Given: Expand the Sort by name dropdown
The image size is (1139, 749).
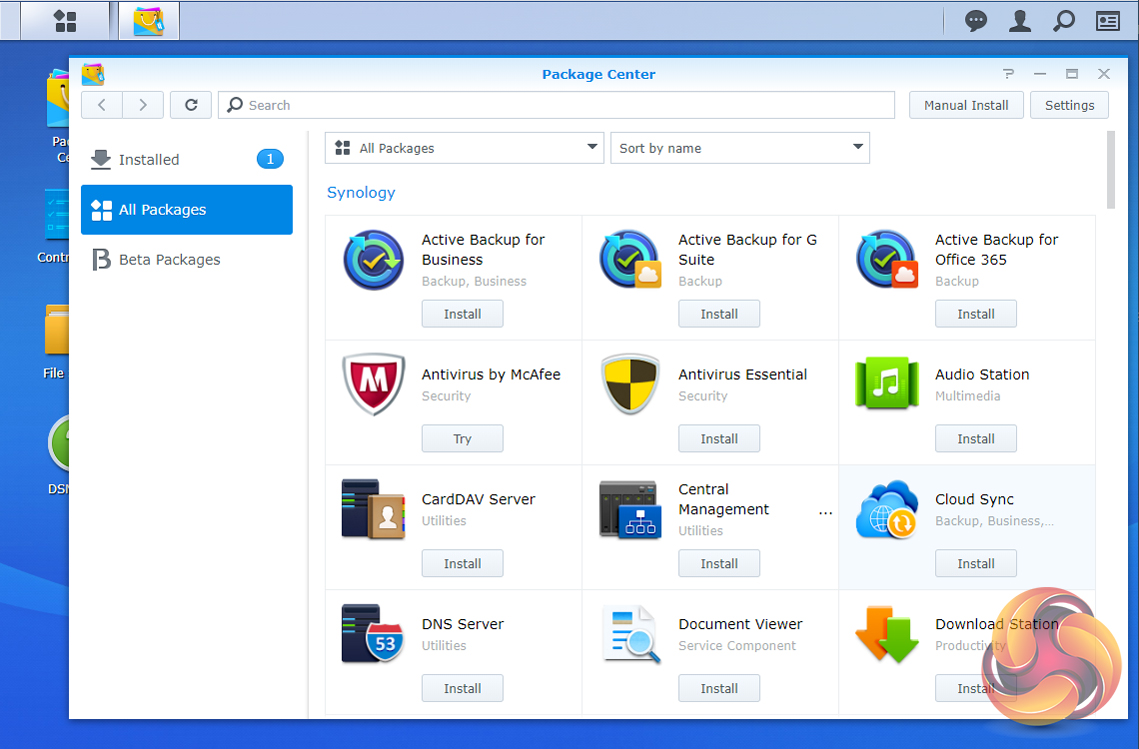Looking at the screenshot, I should tap(739, 148).
